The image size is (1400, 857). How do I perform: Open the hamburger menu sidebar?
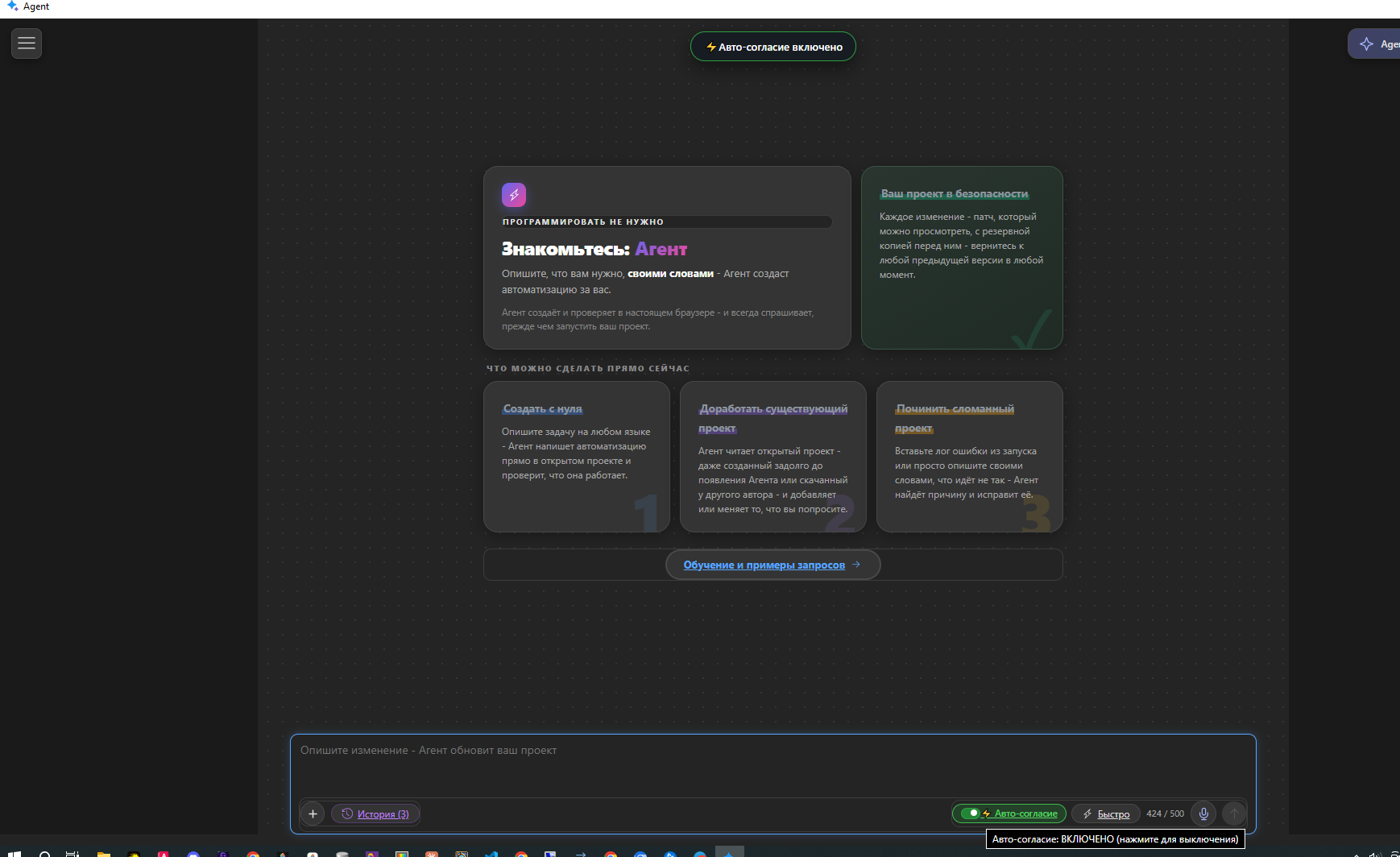tap(27, 43)
